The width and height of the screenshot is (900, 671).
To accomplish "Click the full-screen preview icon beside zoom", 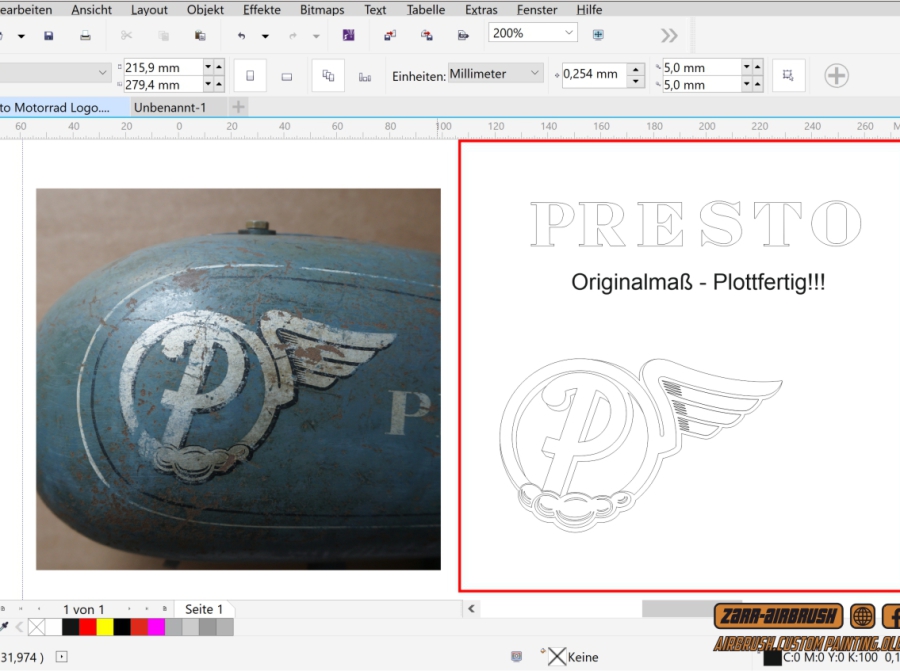I will coord(598,34).
